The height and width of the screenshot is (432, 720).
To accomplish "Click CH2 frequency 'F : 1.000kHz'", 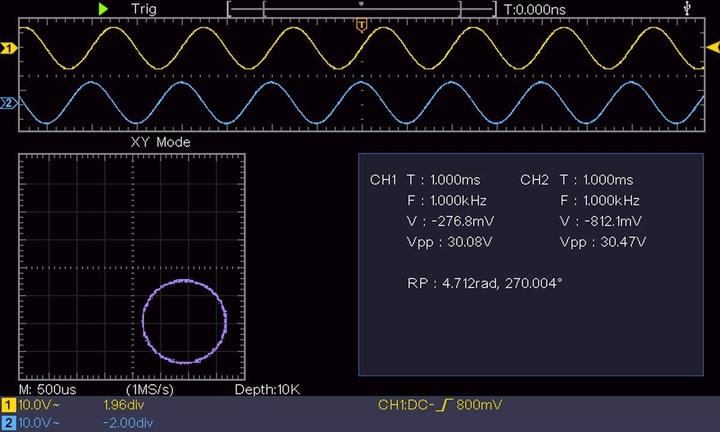I will click(x=600, y=200).
